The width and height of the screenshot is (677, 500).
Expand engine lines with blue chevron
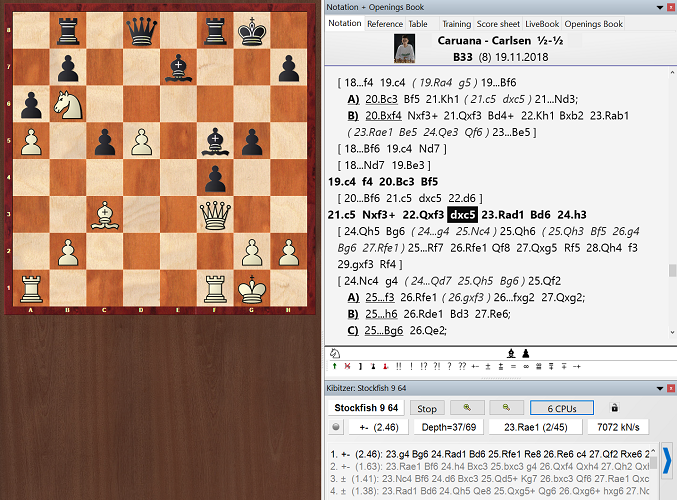point(667,459)
